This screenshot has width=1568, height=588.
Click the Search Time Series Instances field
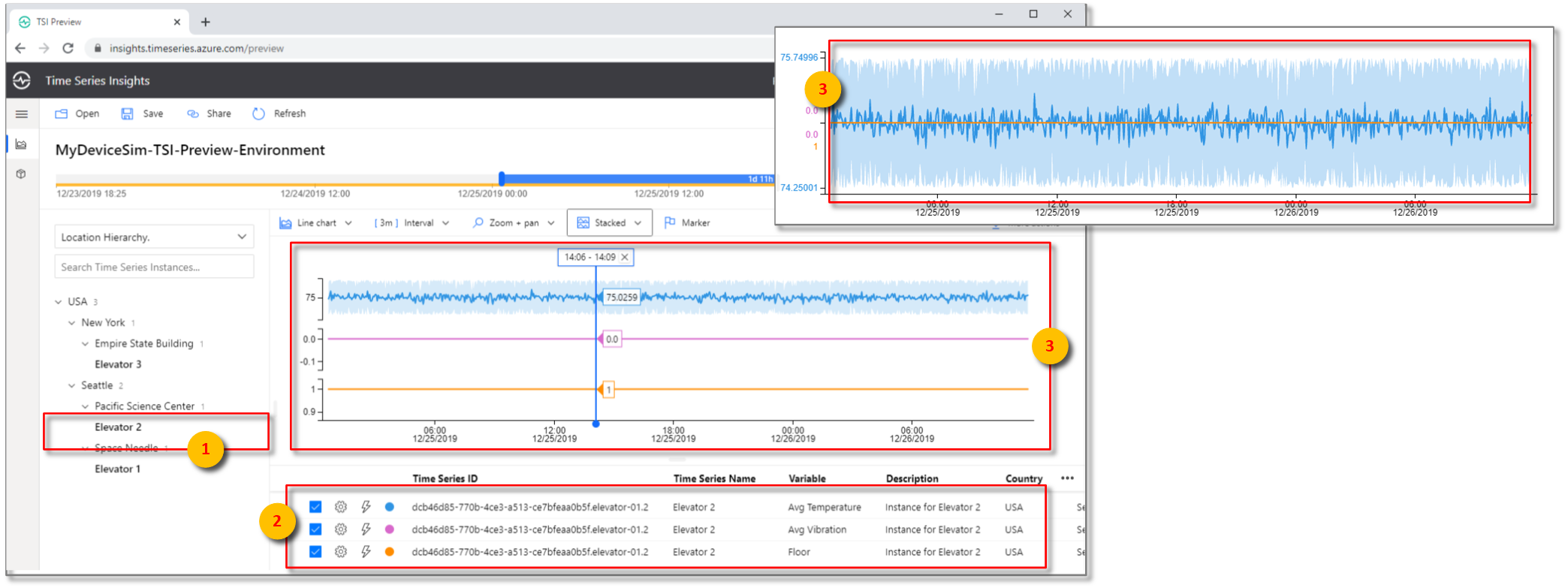[154, 267]
